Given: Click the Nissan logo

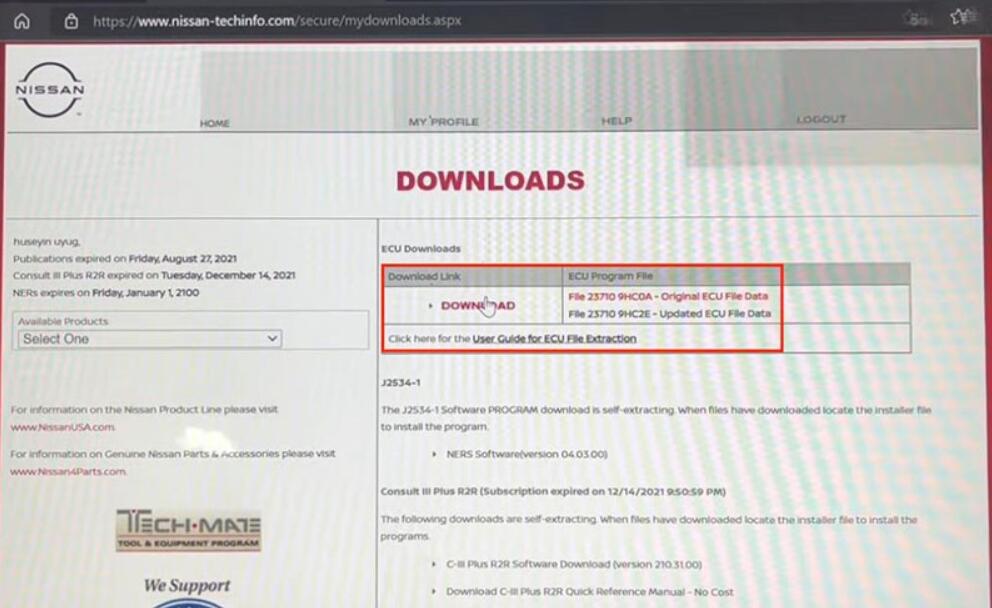Looking at the screenshot, I should click(49, 90).
